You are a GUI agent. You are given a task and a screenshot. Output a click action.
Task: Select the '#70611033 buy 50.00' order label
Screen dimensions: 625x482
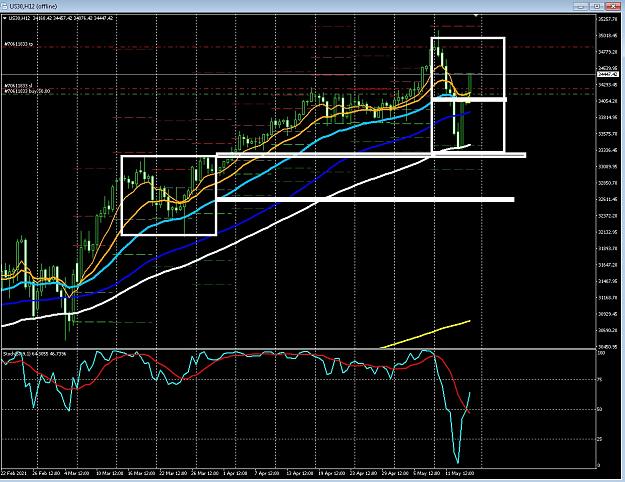27,91
